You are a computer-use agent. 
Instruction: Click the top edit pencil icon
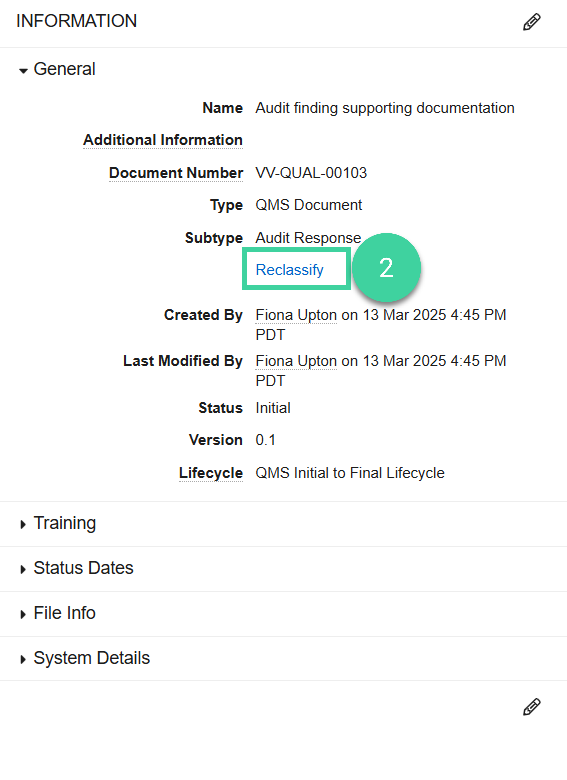(532, 22)
